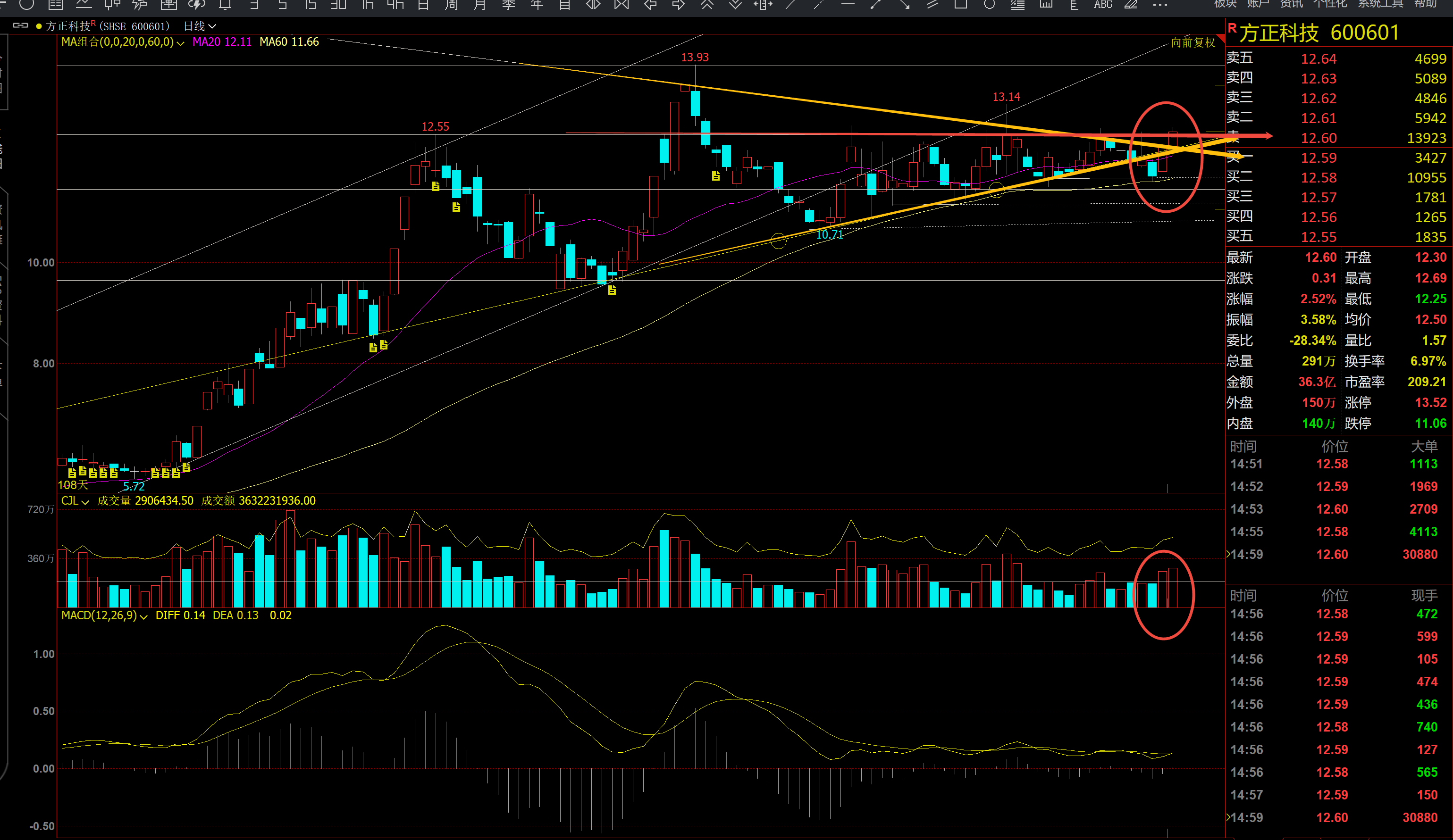This screenshot has height=840, width=1453.
Task: Click the parallel lines drawing tool
Action: click(932, 5)
